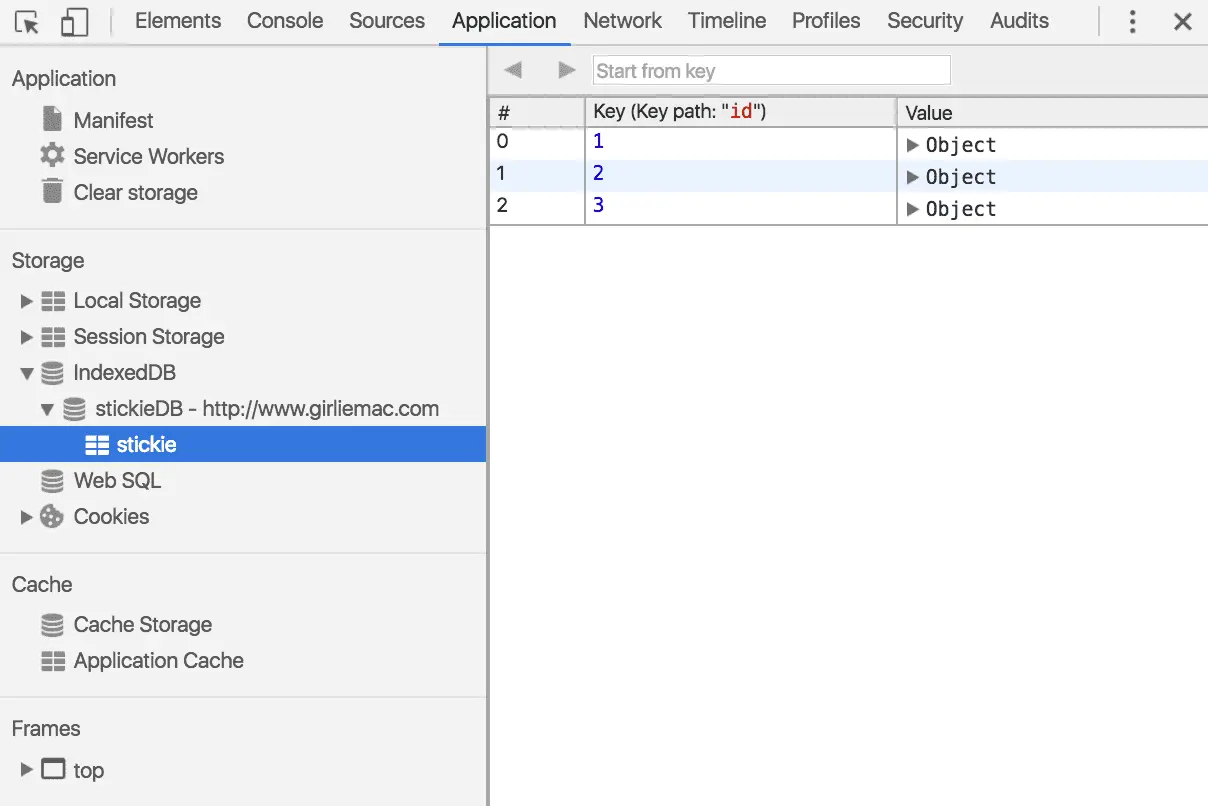Viewport: 1208px width, 806px height.
Task: Open the Application Cache item
Action: point(142,661)
